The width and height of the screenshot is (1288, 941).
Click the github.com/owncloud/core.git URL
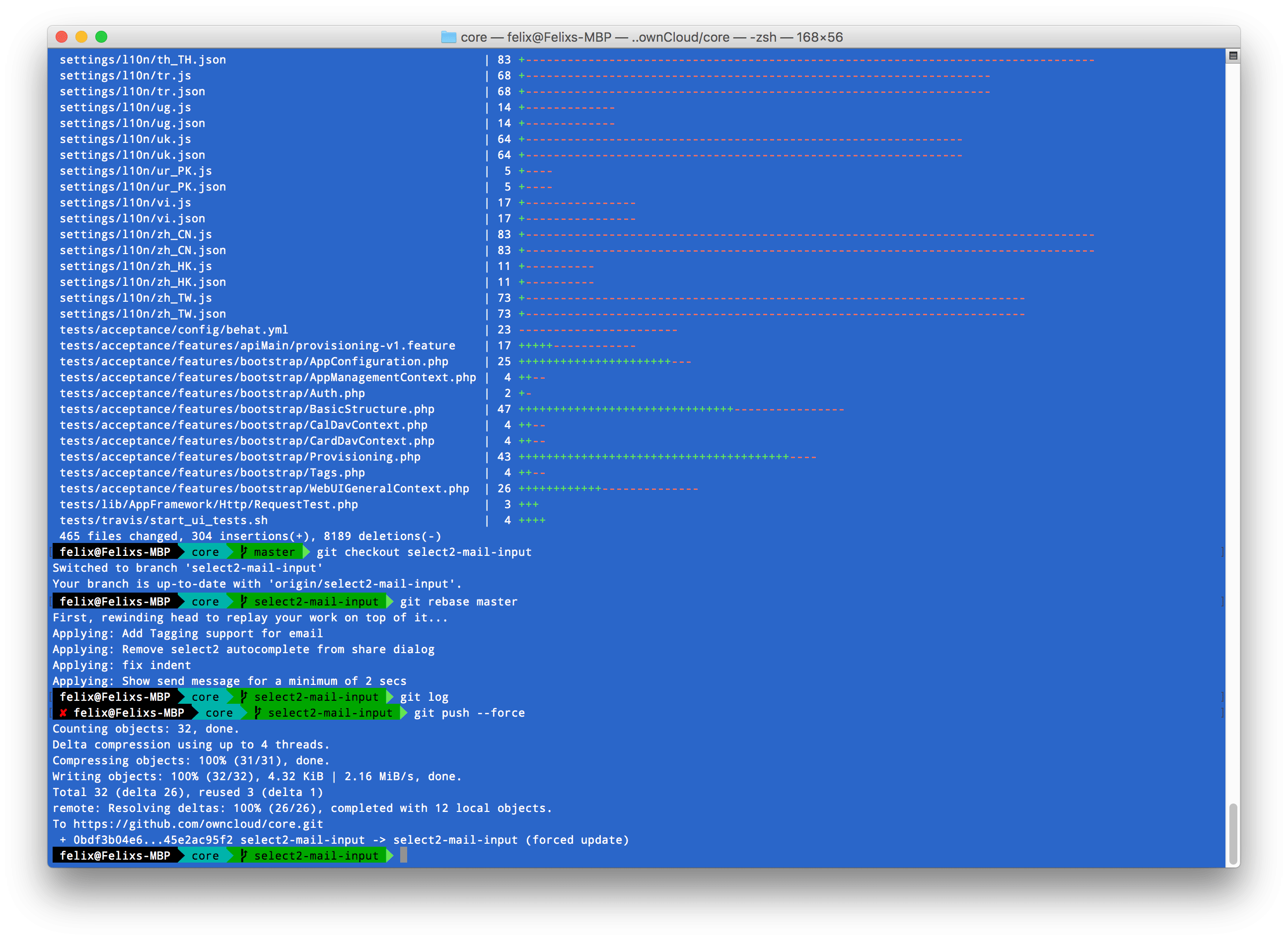point(198,824)
